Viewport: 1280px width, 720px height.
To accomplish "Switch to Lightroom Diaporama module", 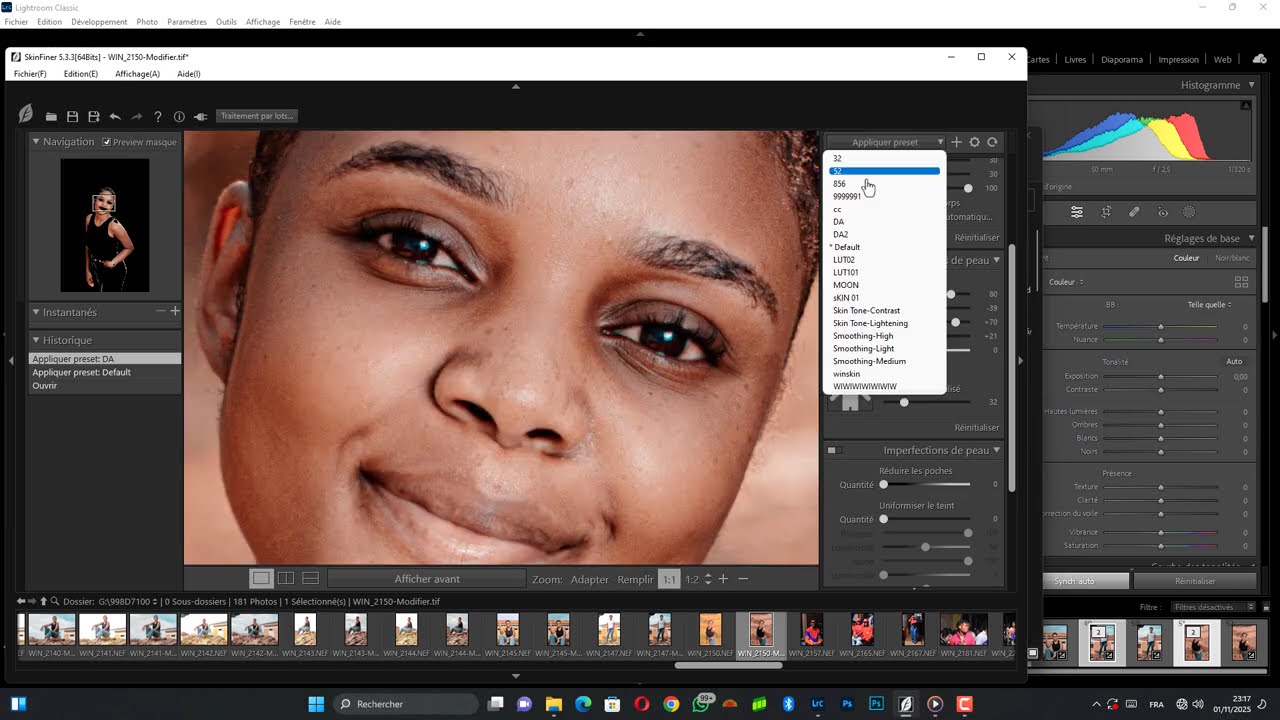I will tap(1122, 60).
